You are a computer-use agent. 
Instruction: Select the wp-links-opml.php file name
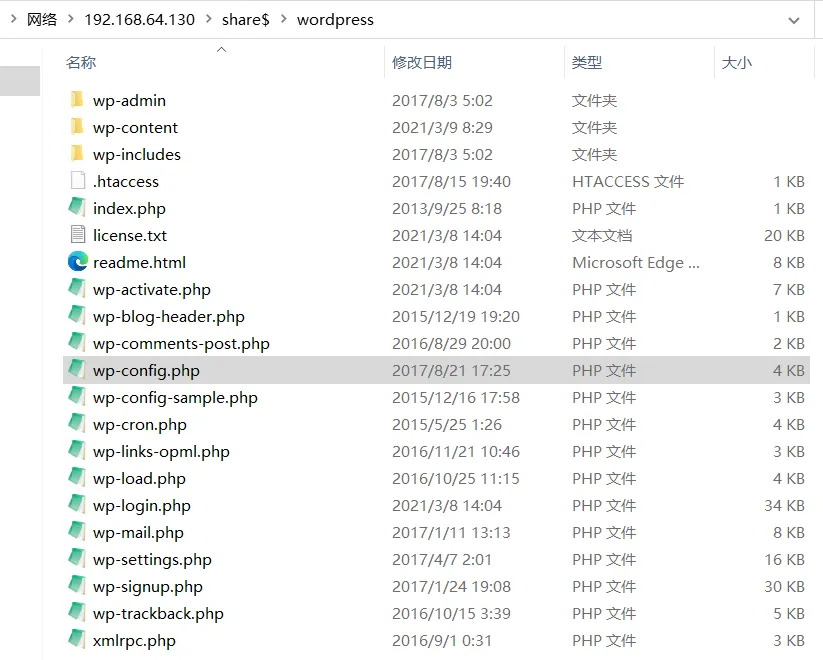pyautogui.click(x=161, y=452)
